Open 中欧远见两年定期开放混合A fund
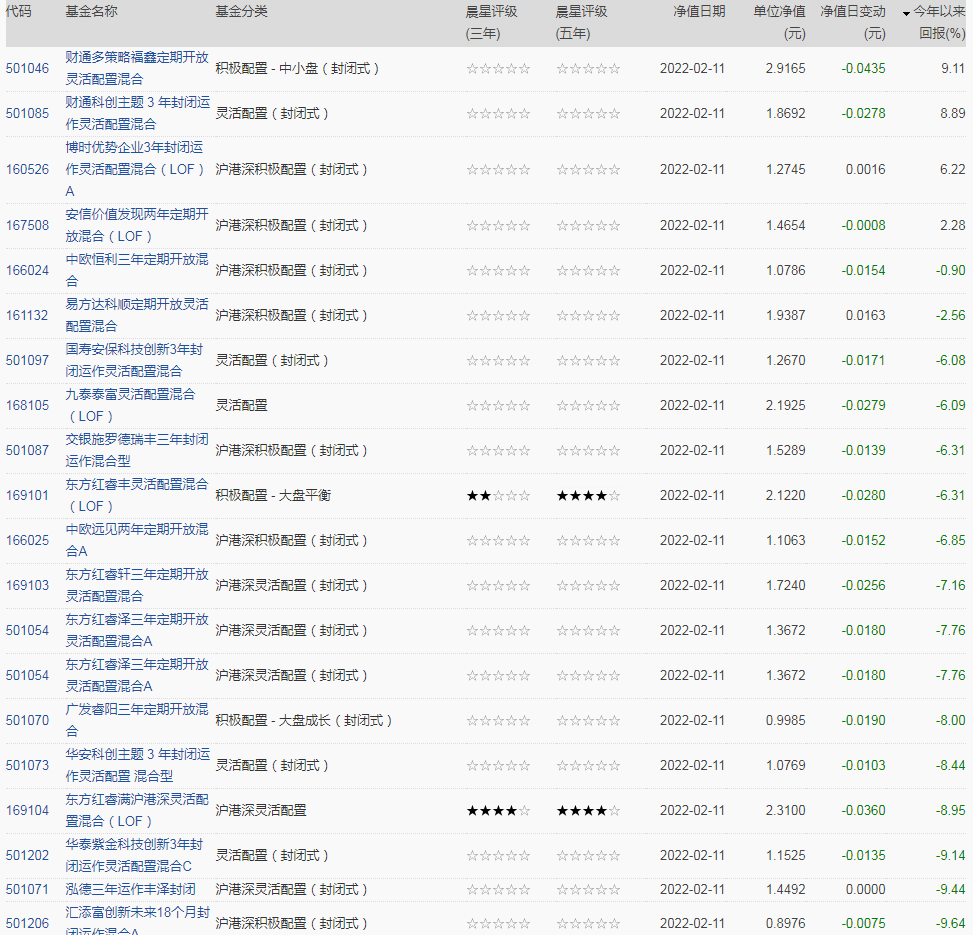This screenshot has width=973, height=935. (x=137, y=540)
